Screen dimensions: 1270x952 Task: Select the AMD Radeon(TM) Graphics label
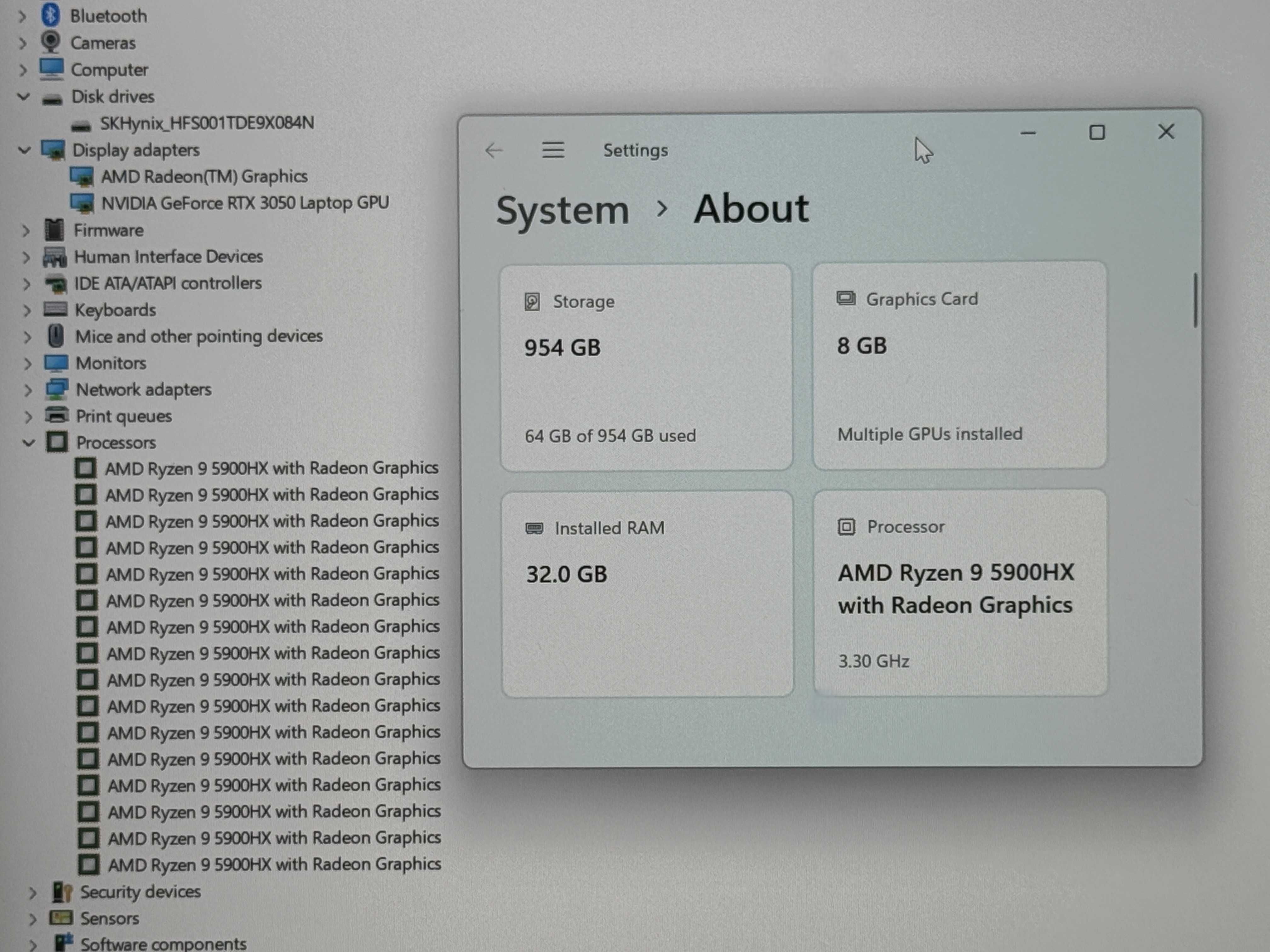pos(204,177)
